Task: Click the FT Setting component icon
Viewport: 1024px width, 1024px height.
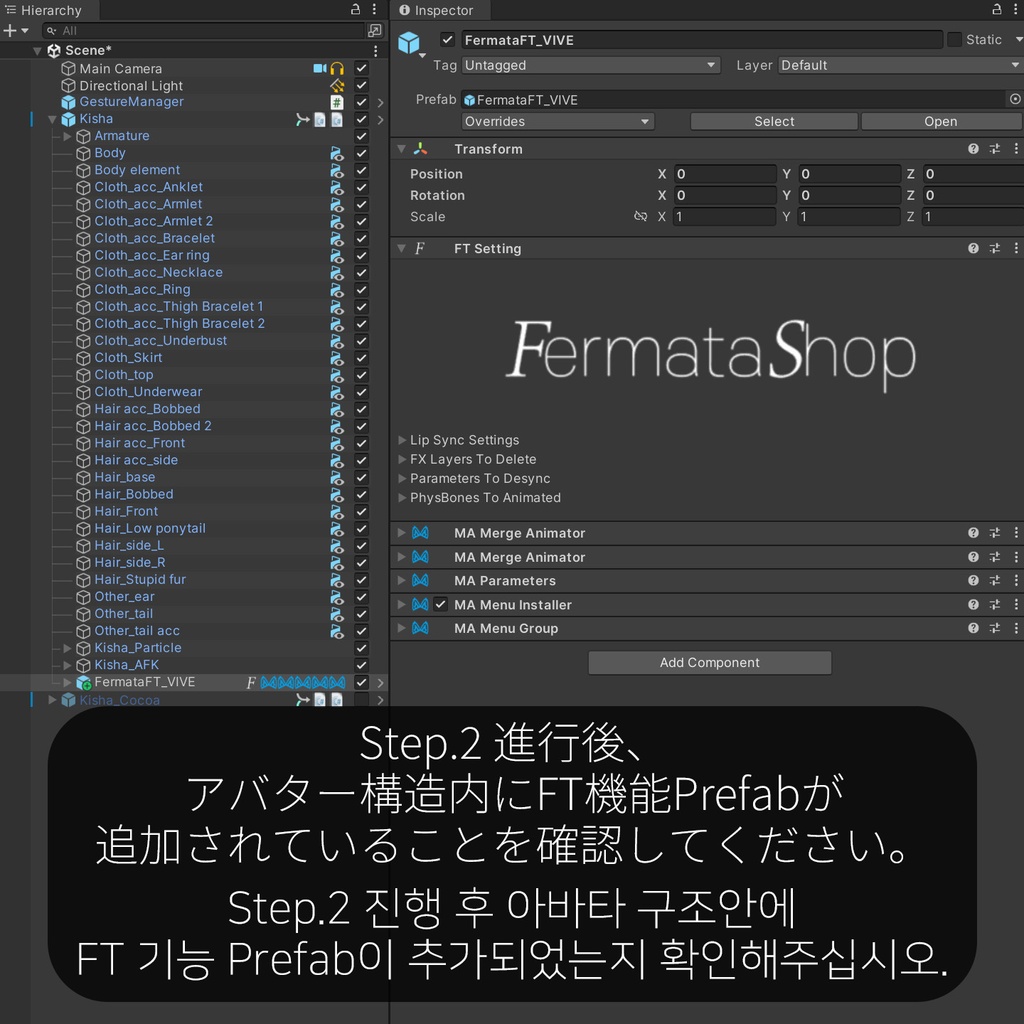Action: click(418, 248)
